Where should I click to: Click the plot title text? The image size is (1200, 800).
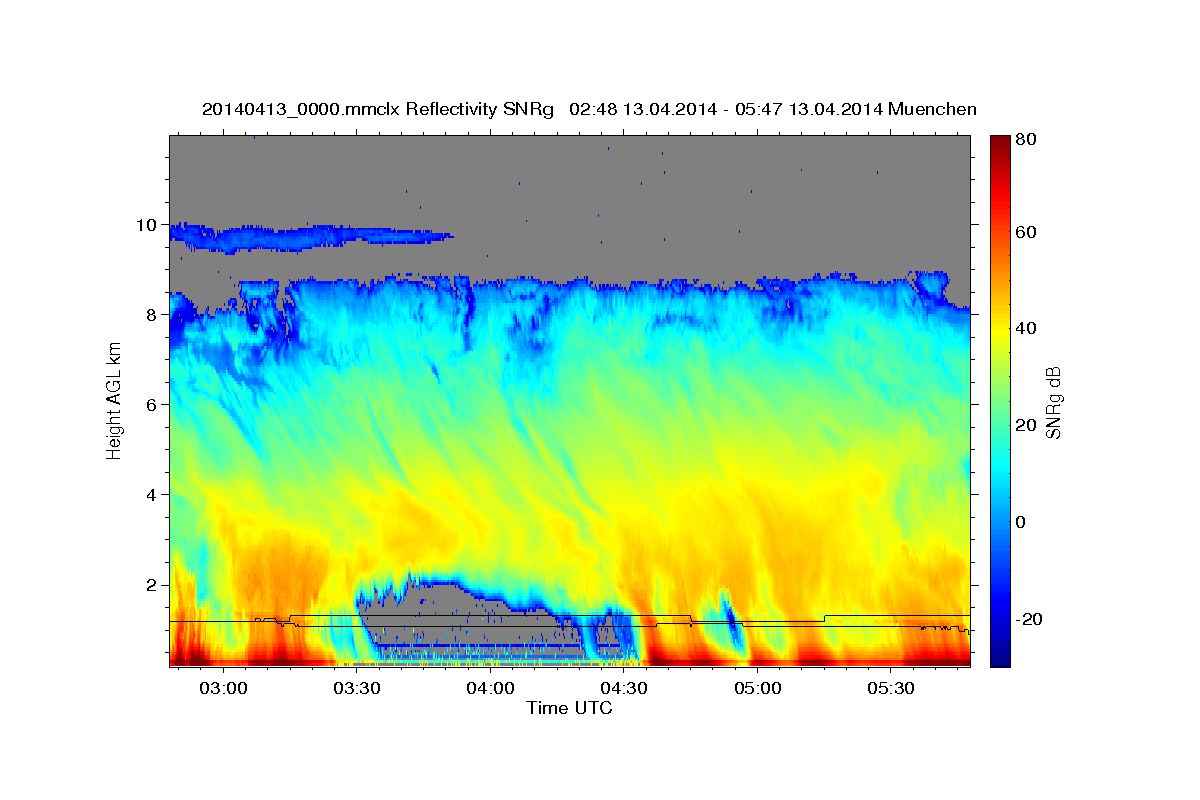(589, 109)
